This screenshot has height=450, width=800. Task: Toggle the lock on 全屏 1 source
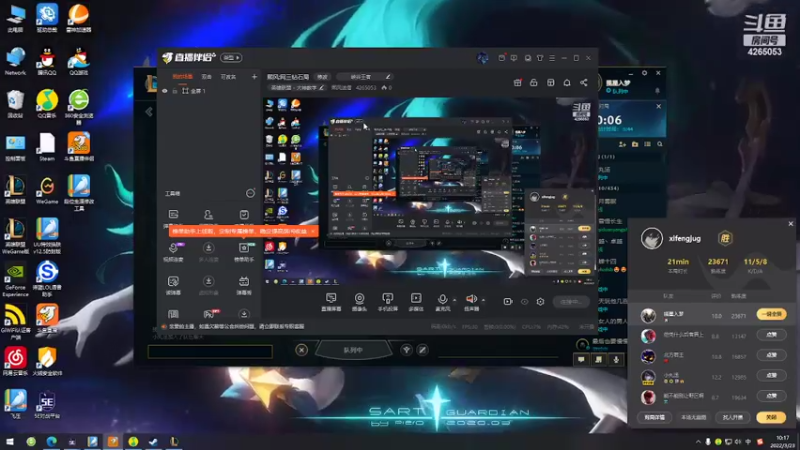174,91
